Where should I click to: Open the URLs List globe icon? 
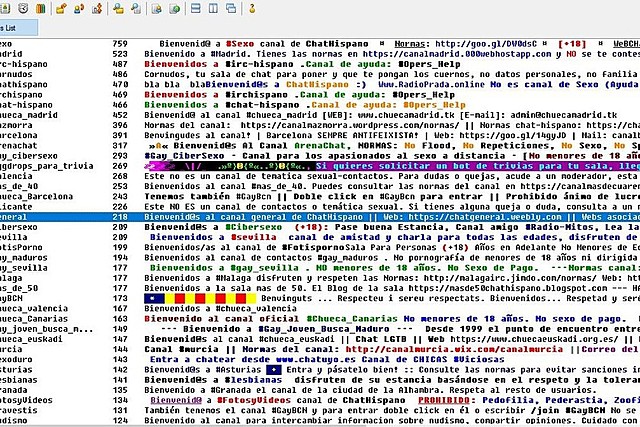pyautogui.click(x=174, y=8)
